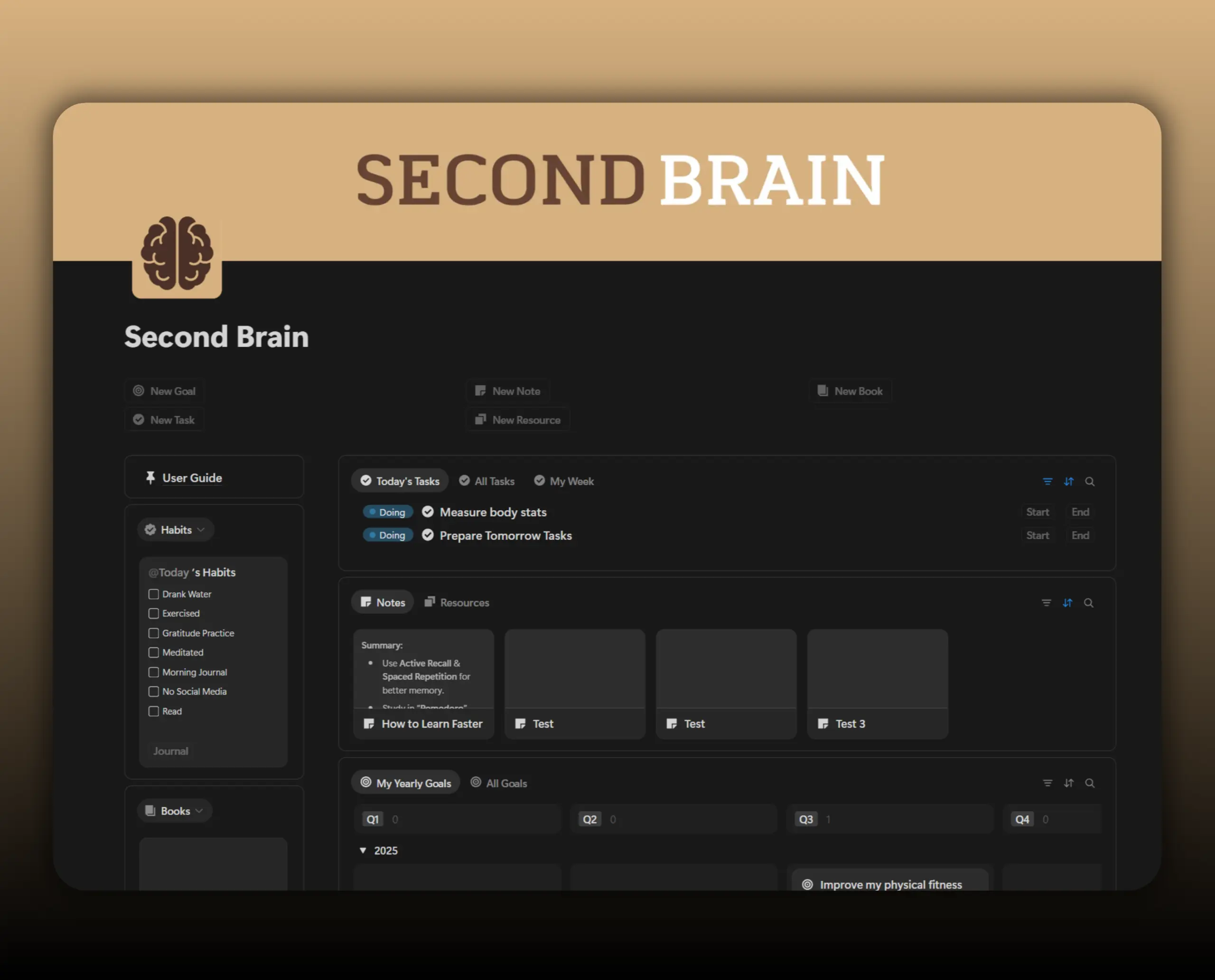Open search in the Notes section
This screenshot has height=980, width=1215.
coord(1089,603)
